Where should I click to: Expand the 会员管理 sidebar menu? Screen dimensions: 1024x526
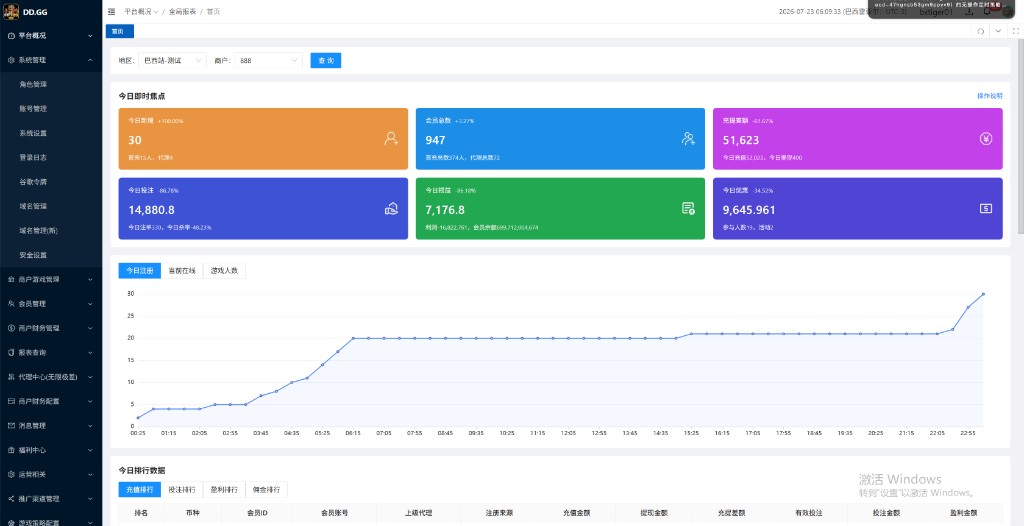click(51, 304)
